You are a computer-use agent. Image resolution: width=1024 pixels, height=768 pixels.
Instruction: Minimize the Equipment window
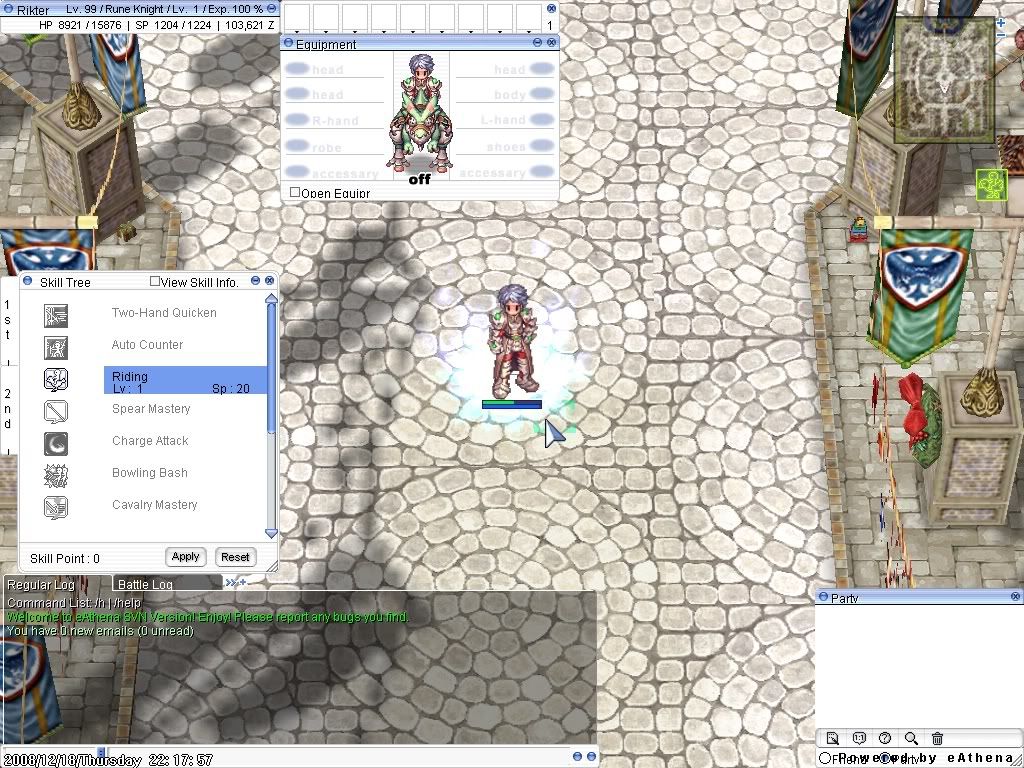(x=537, y=42)
